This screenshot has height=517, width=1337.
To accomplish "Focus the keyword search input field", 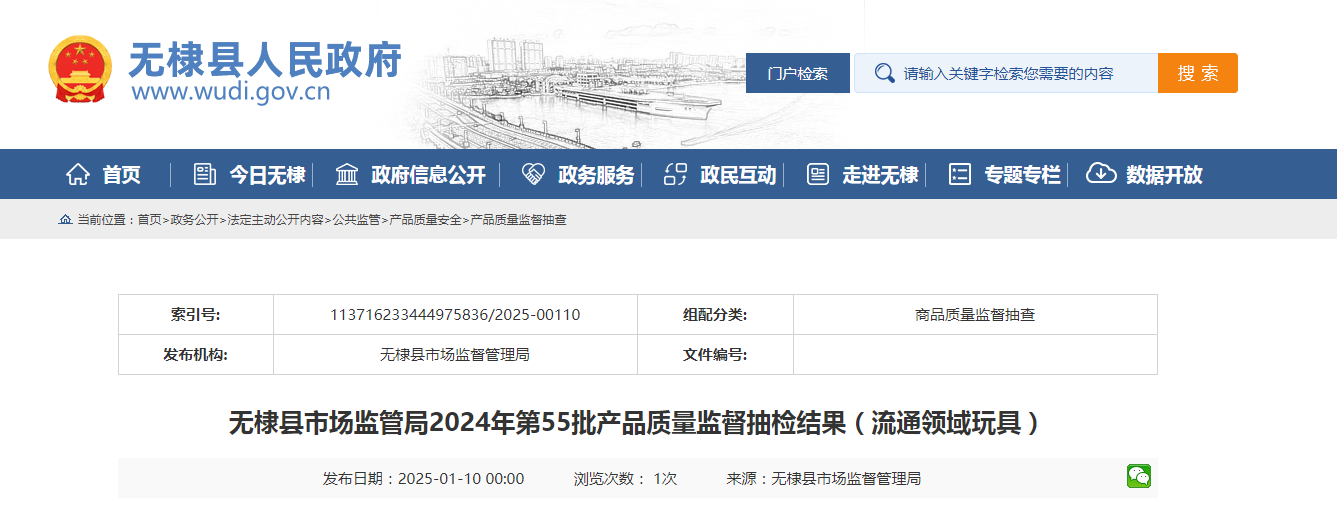I will (x=1006, y=73).
